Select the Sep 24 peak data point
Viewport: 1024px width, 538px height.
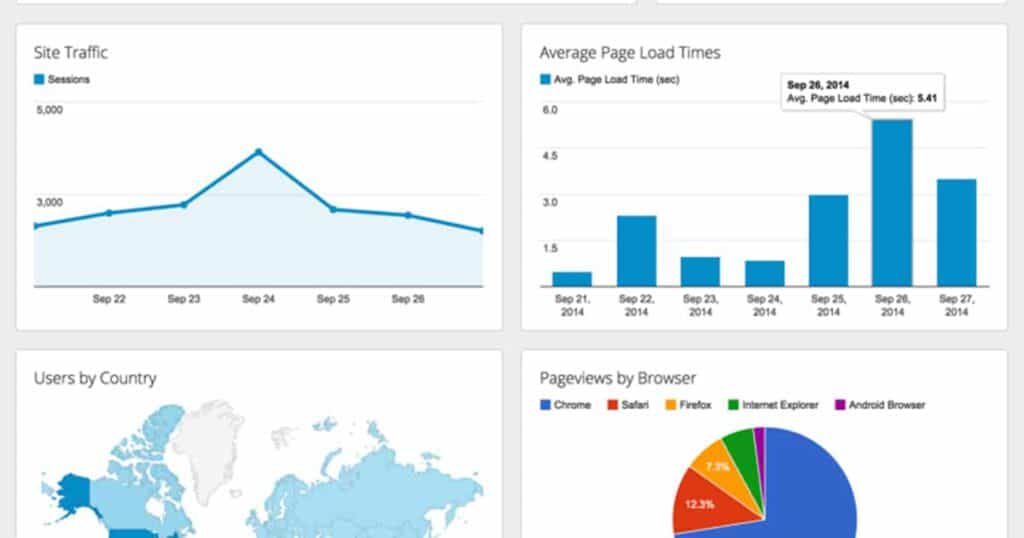pyautogui.click(x=259, y=151)
